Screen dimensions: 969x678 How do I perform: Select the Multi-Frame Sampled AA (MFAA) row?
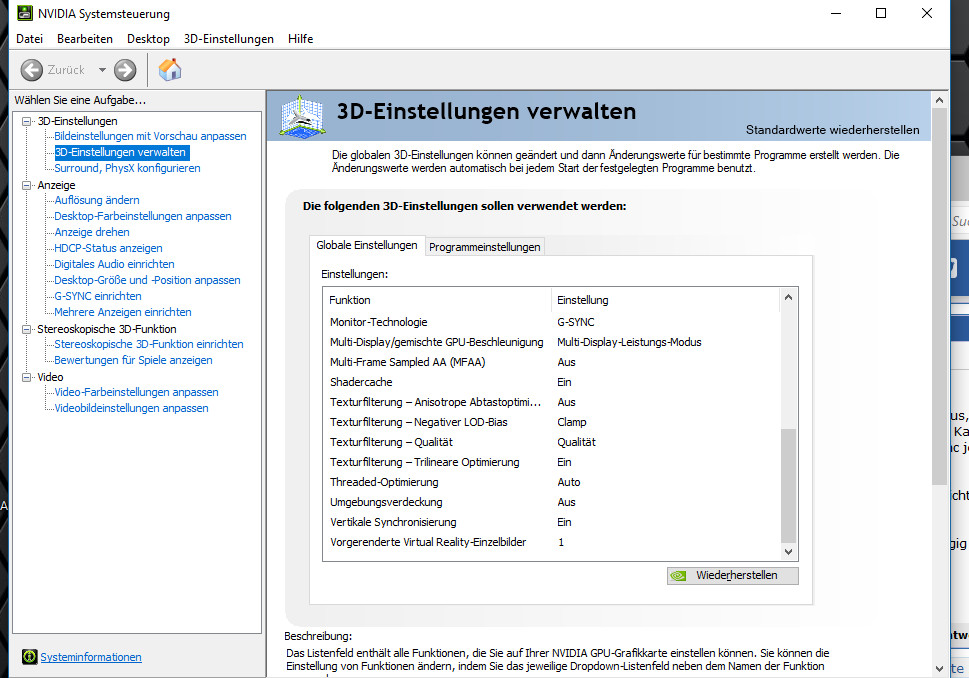(x=552, y=362)
